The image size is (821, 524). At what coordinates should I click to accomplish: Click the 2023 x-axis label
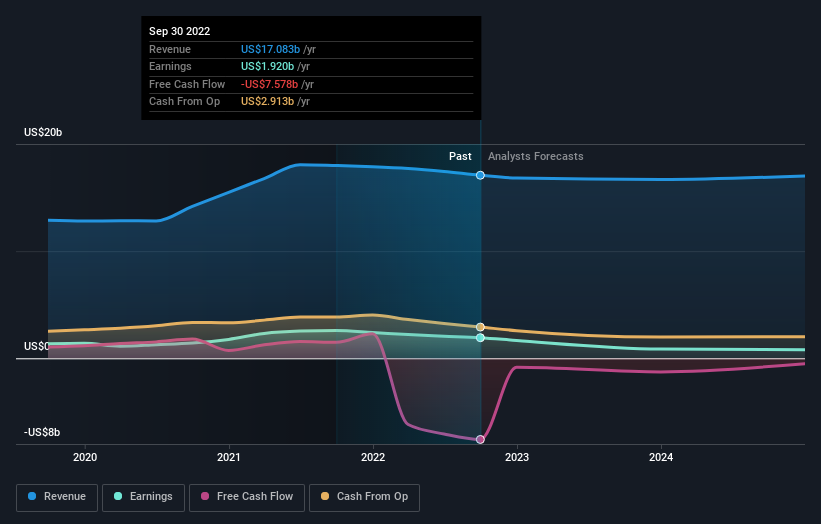point(517,457)
